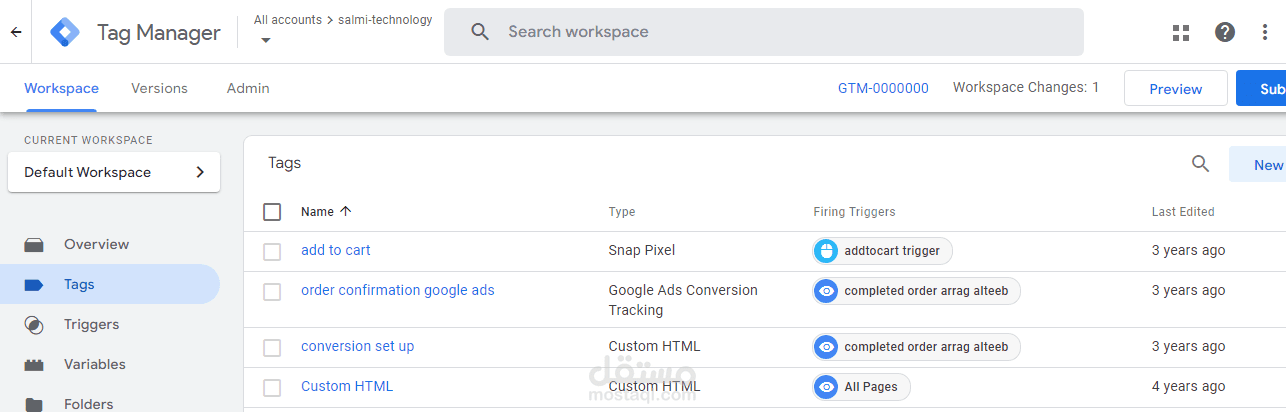The height and width of the screenshot is (412, 1286).
Task: Check the 'add to cart' tag checkbox
Action: click(x=272, y=251)
